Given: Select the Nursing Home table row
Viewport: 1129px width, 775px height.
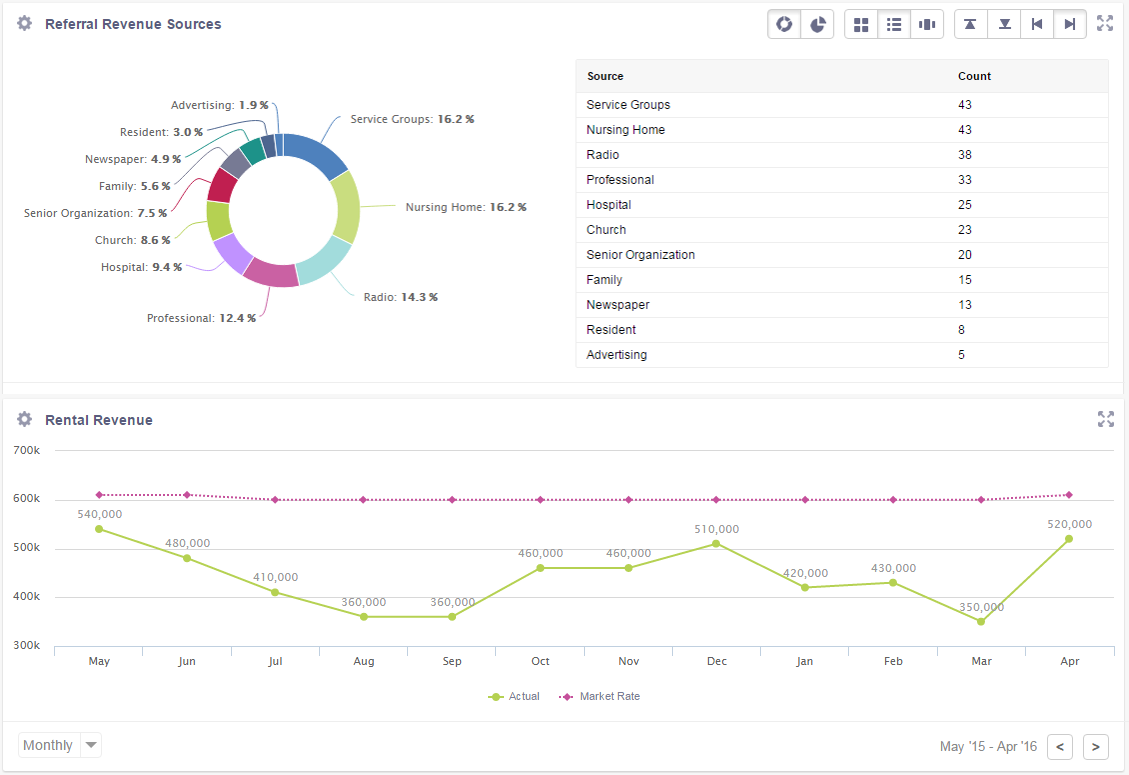Looking at the screenshot, I should coord(700,129).
